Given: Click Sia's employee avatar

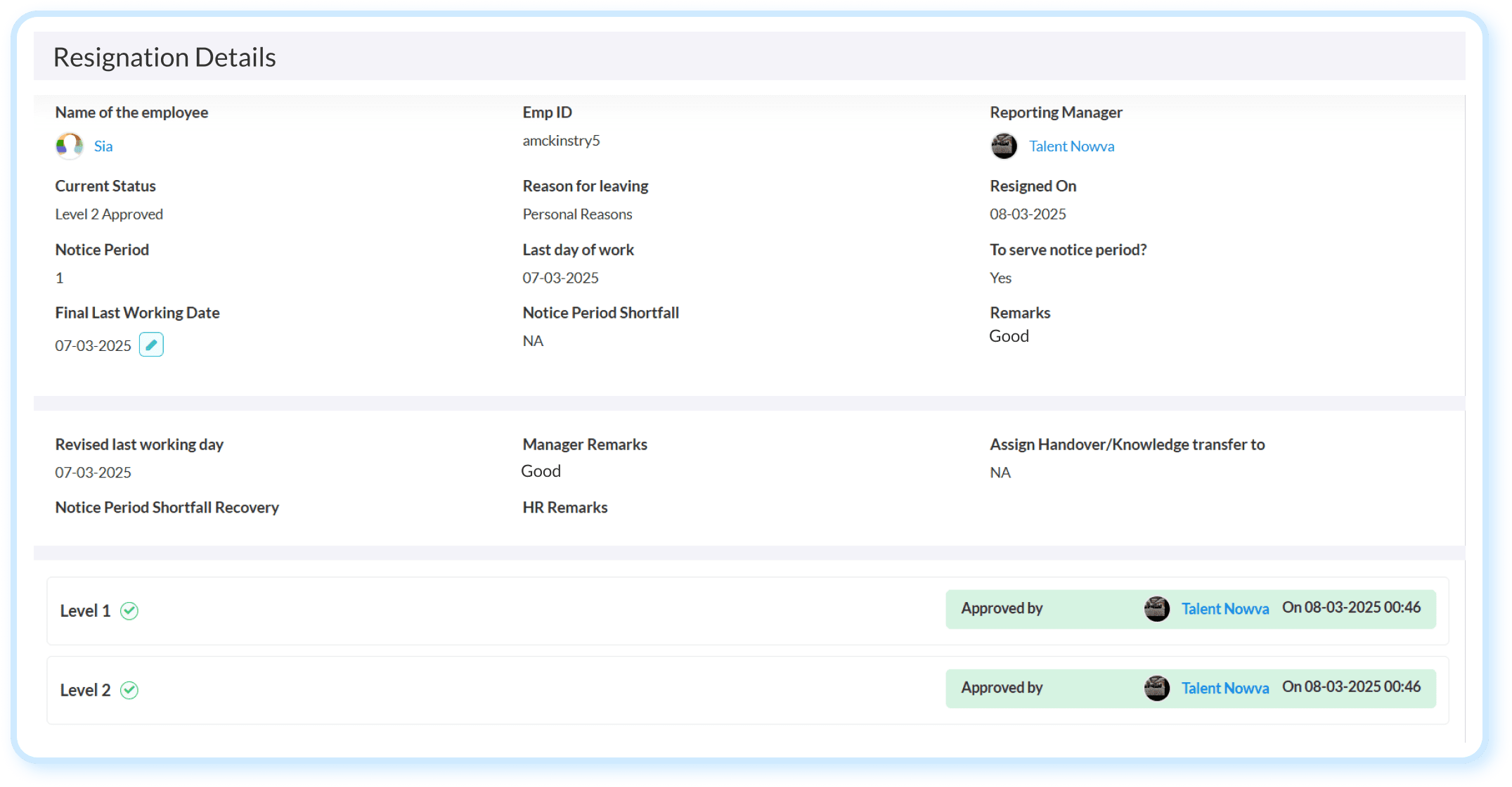Looking at the screenshot, I should click(70, 146).
